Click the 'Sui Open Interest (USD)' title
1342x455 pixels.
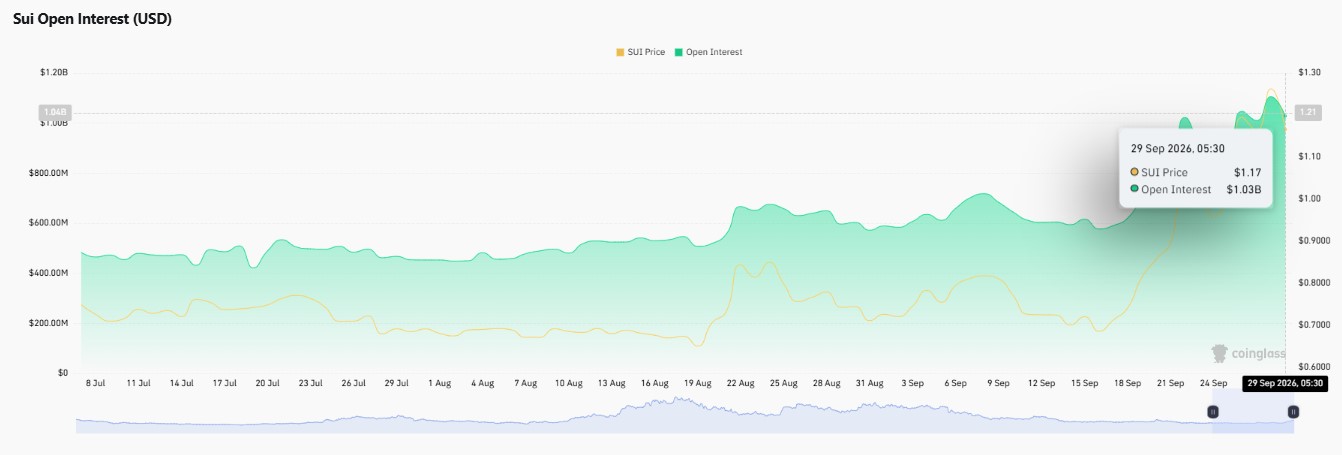pyautogui.click(x=92, y=19)
